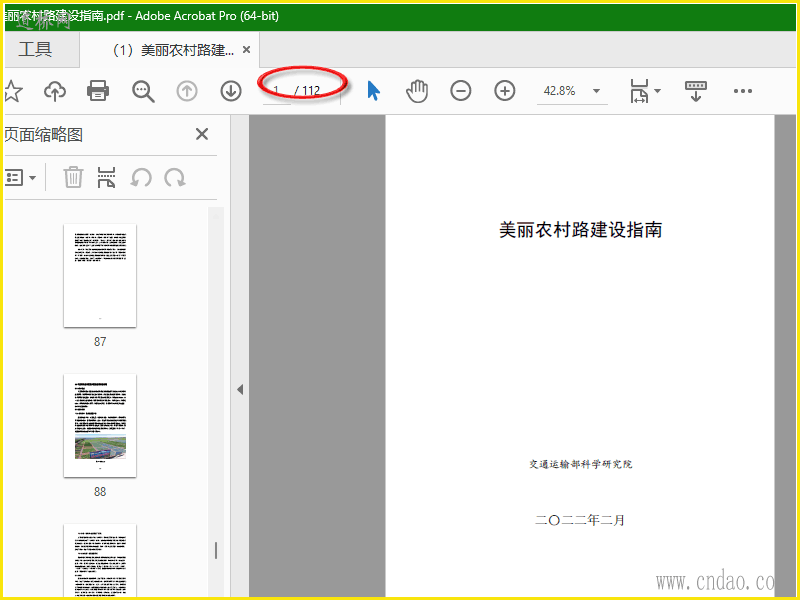
Task: Click the page label 87
Action: tap(100, 342)
